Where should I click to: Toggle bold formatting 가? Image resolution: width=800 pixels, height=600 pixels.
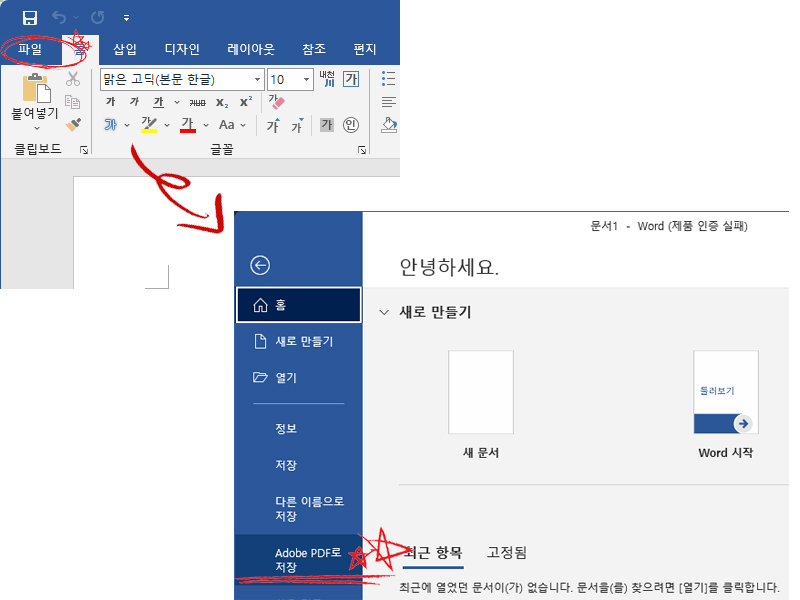pyautogui.click(x=110, y=102)
